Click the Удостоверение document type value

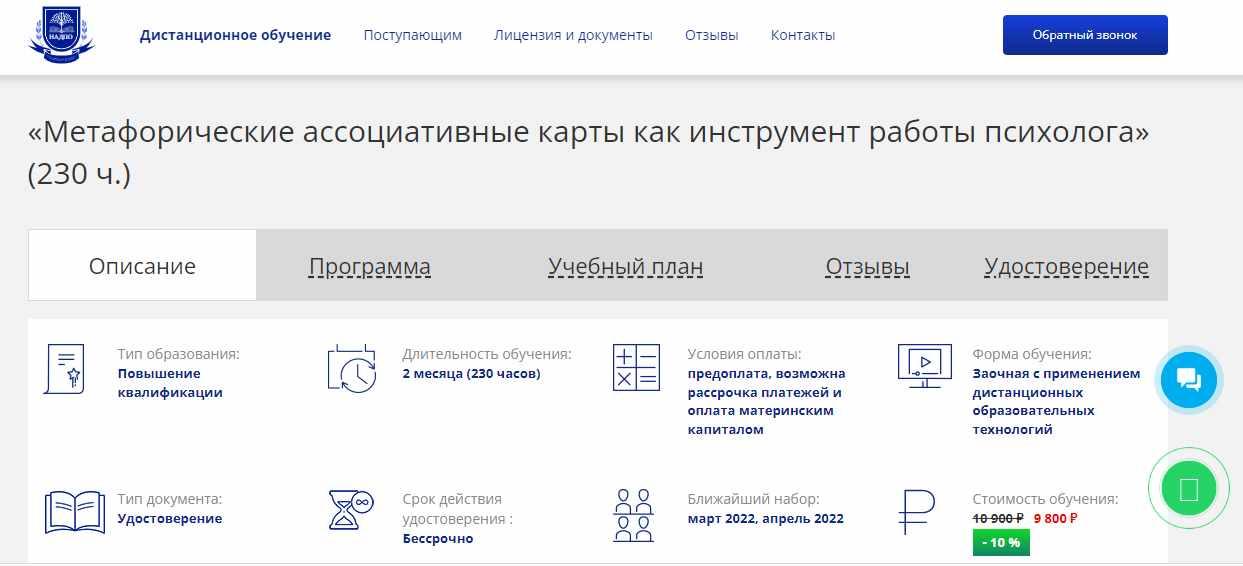(170, 519)
